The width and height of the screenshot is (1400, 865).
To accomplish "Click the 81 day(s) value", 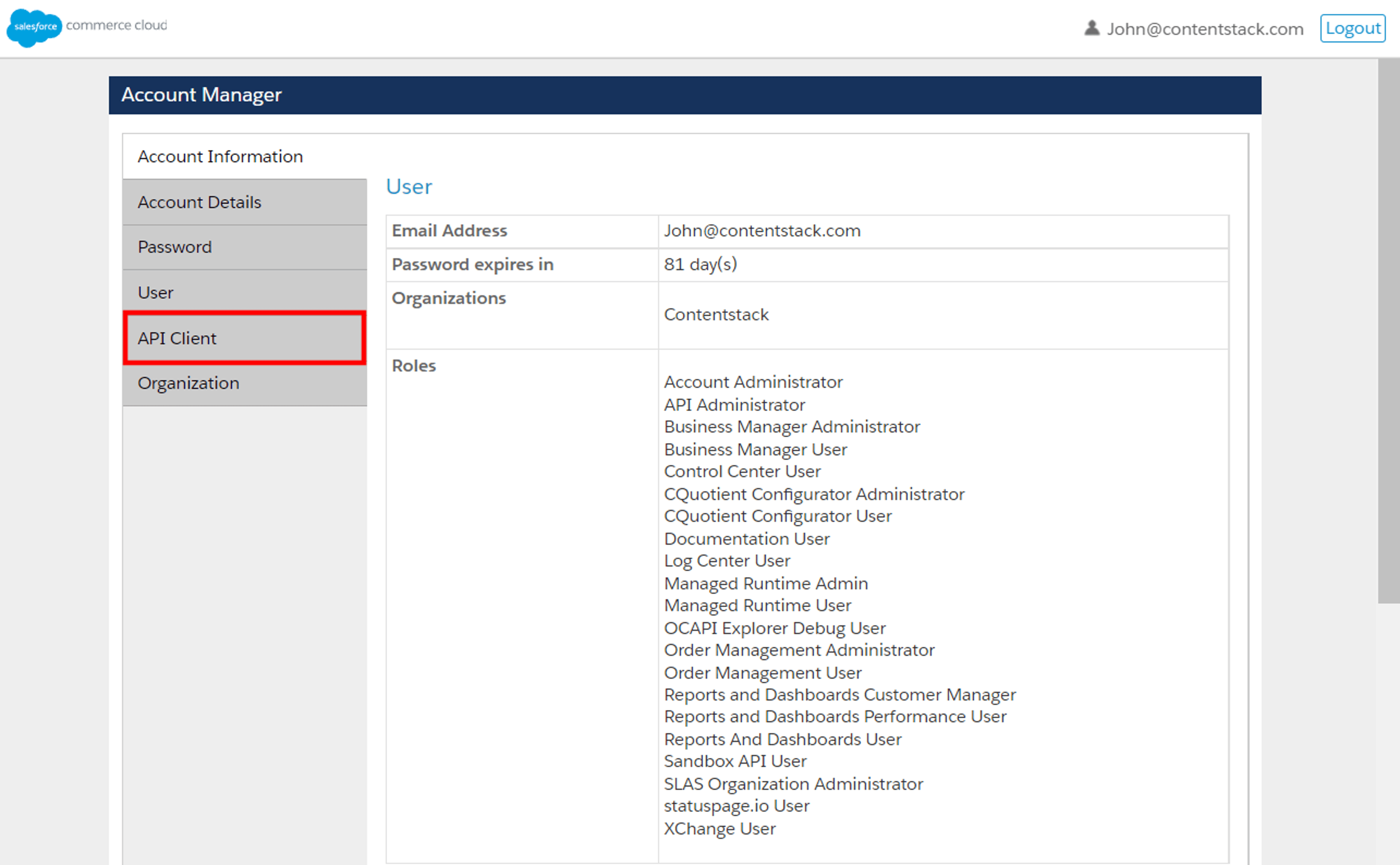I will tap(701, 264).
